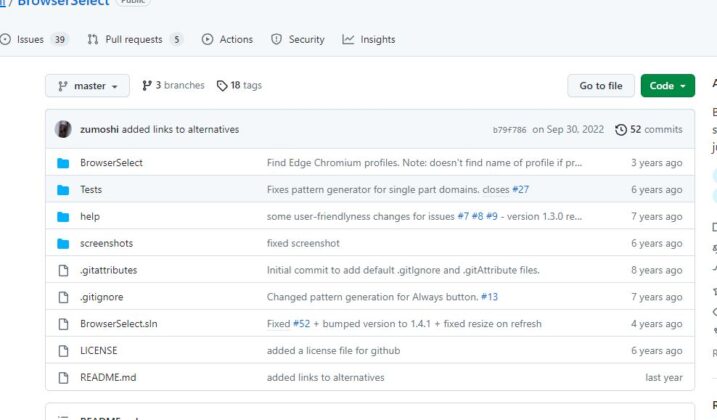Image resolution: width=717 pixels, height=420 pixels.
Task: Click the BrowserSelect folder icon
Action: click(63, 163)
